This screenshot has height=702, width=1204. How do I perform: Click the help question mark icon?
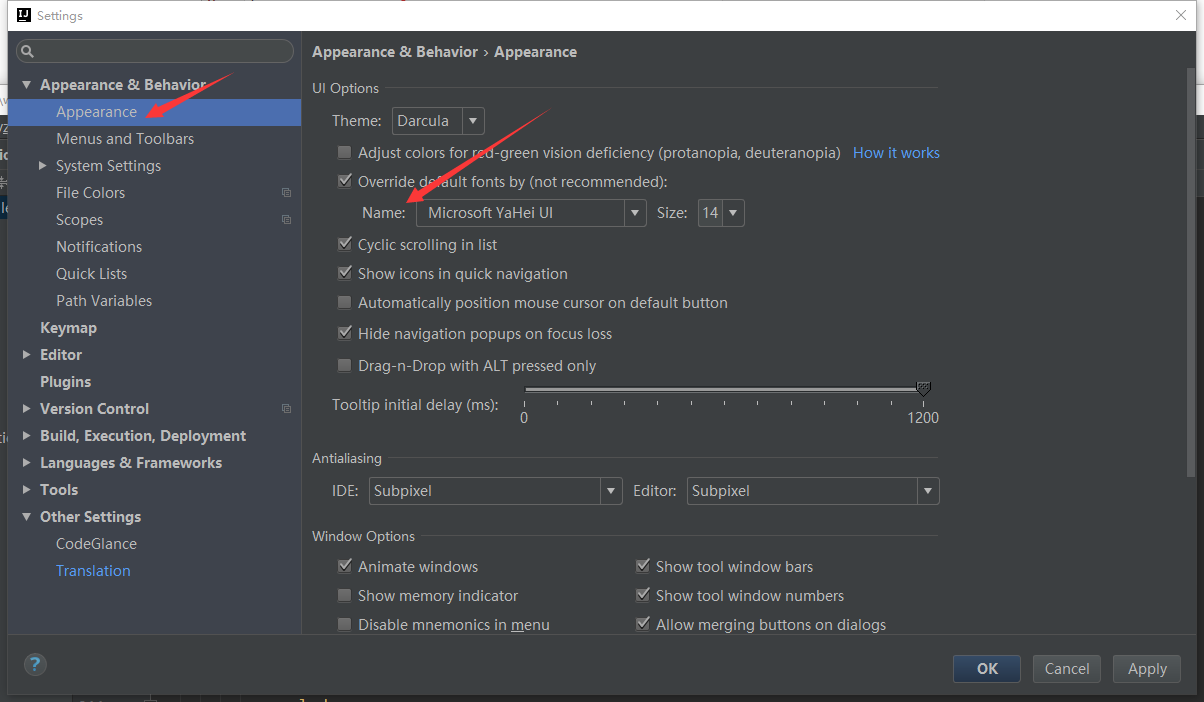35,664
